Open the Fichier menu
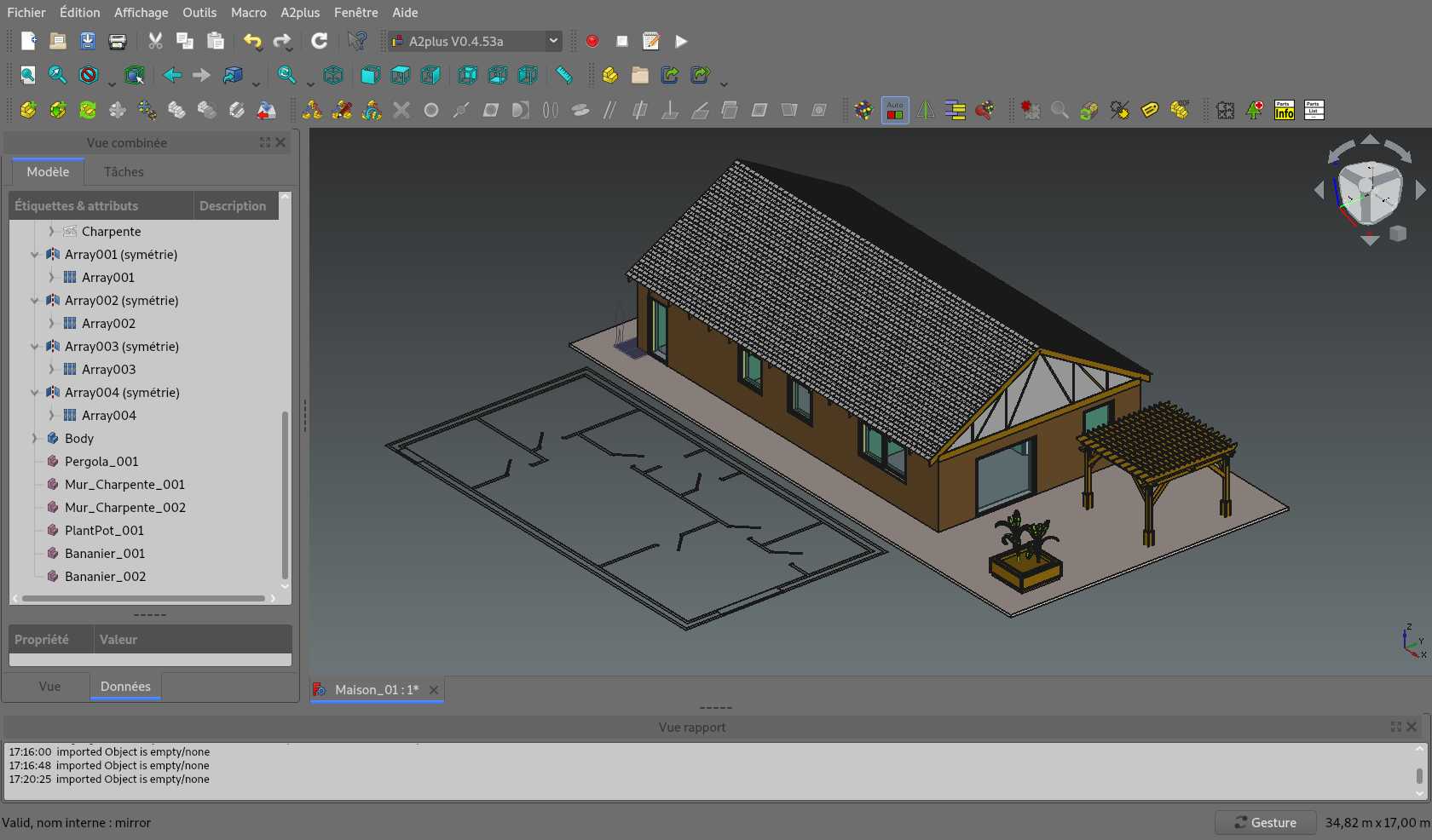Viewport: 1432px width, 840px height. pos(26,12)
